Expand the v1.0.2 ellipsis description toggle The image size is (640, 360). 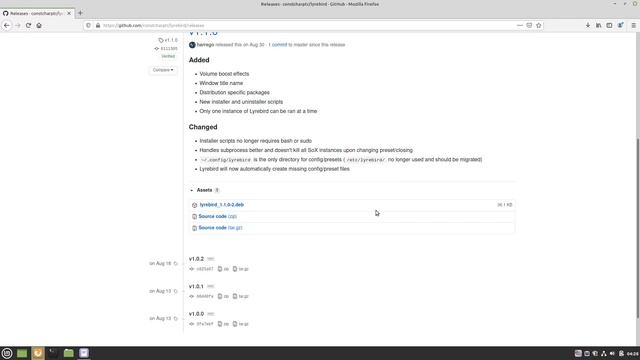(x=211, y=259)
